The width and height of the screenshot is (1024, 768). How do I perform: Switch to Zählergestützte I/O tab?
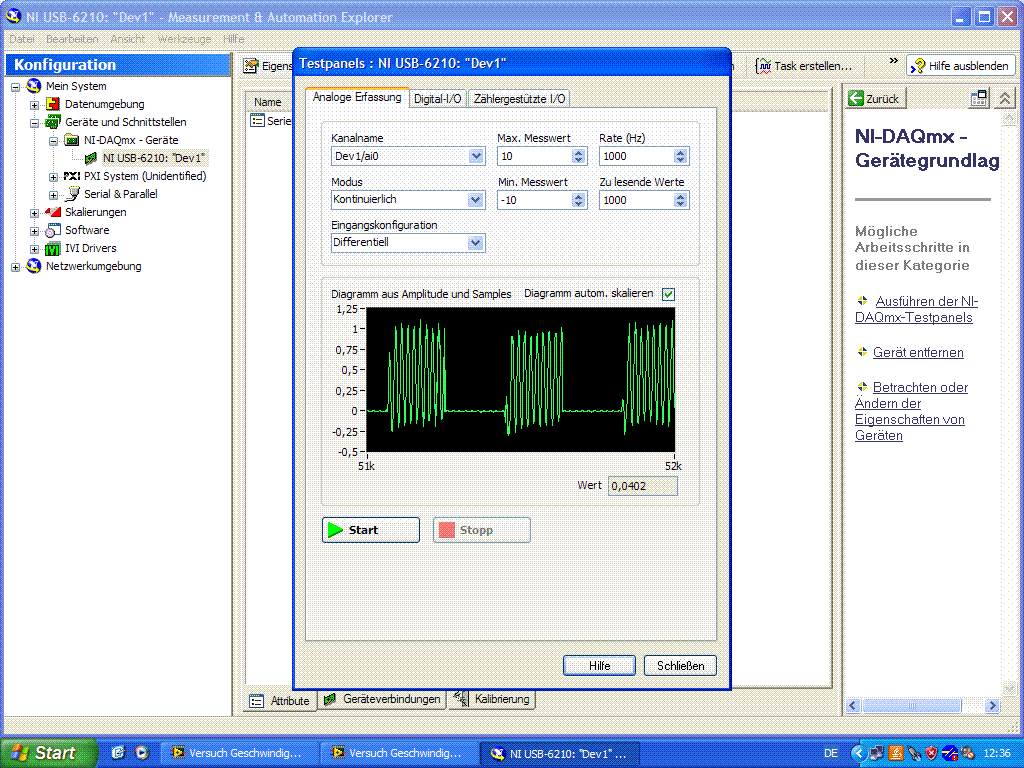point(519,98)
